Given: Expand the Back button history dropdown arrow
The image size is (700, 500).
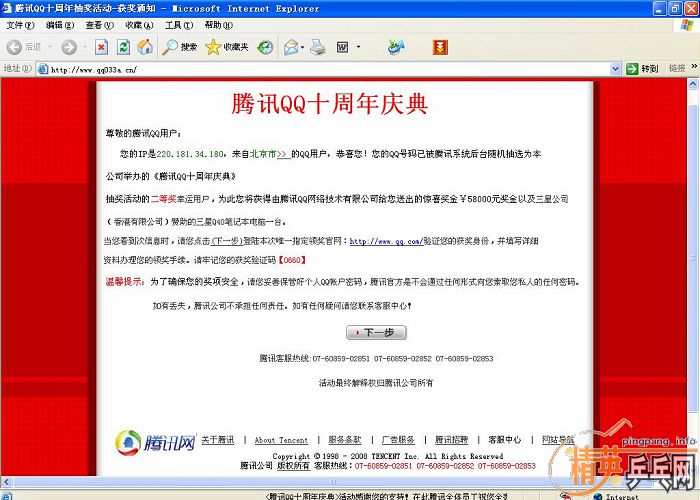Looking at the screenshot, I should [x=50, y=47].
